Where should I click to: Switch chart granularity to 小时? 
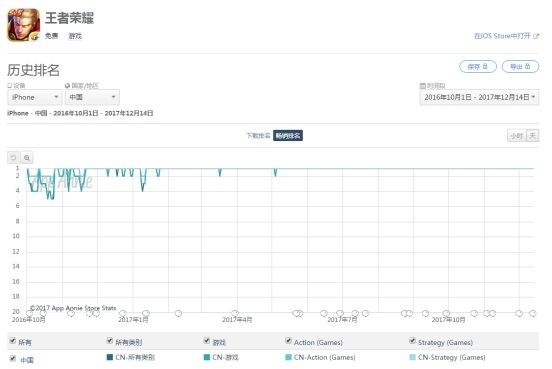[516, 136]
